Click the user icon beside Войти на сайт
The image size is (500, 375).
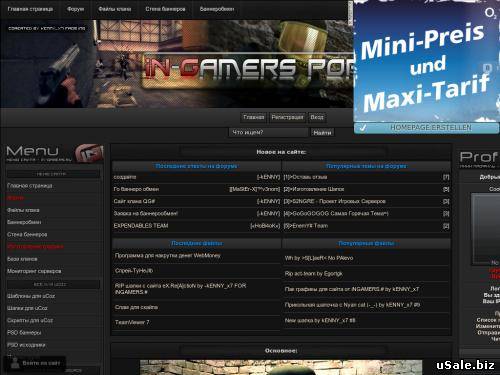click(15, 363)
